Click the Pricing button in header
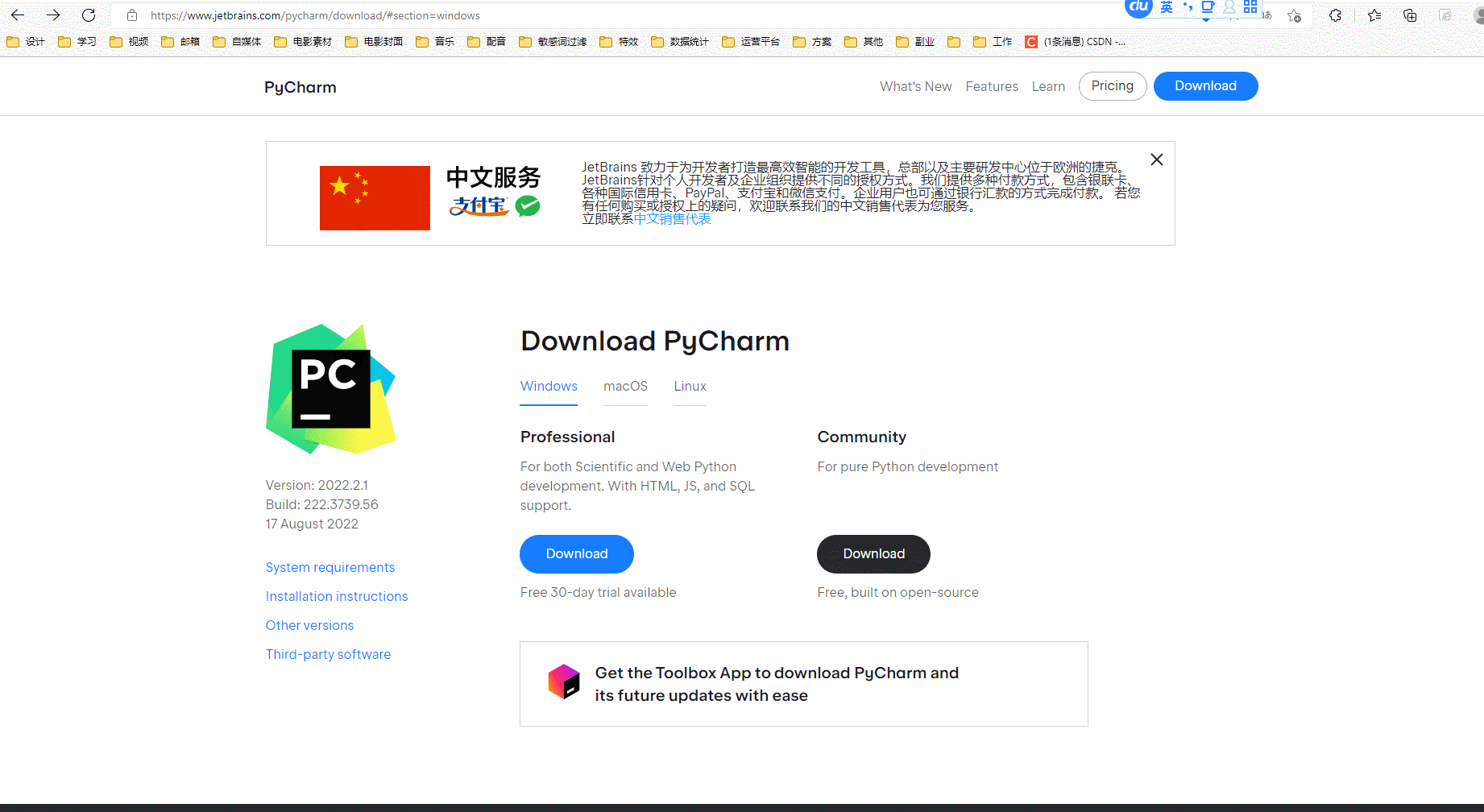This screenshot has width=1484, height=812. [1113, 86]
